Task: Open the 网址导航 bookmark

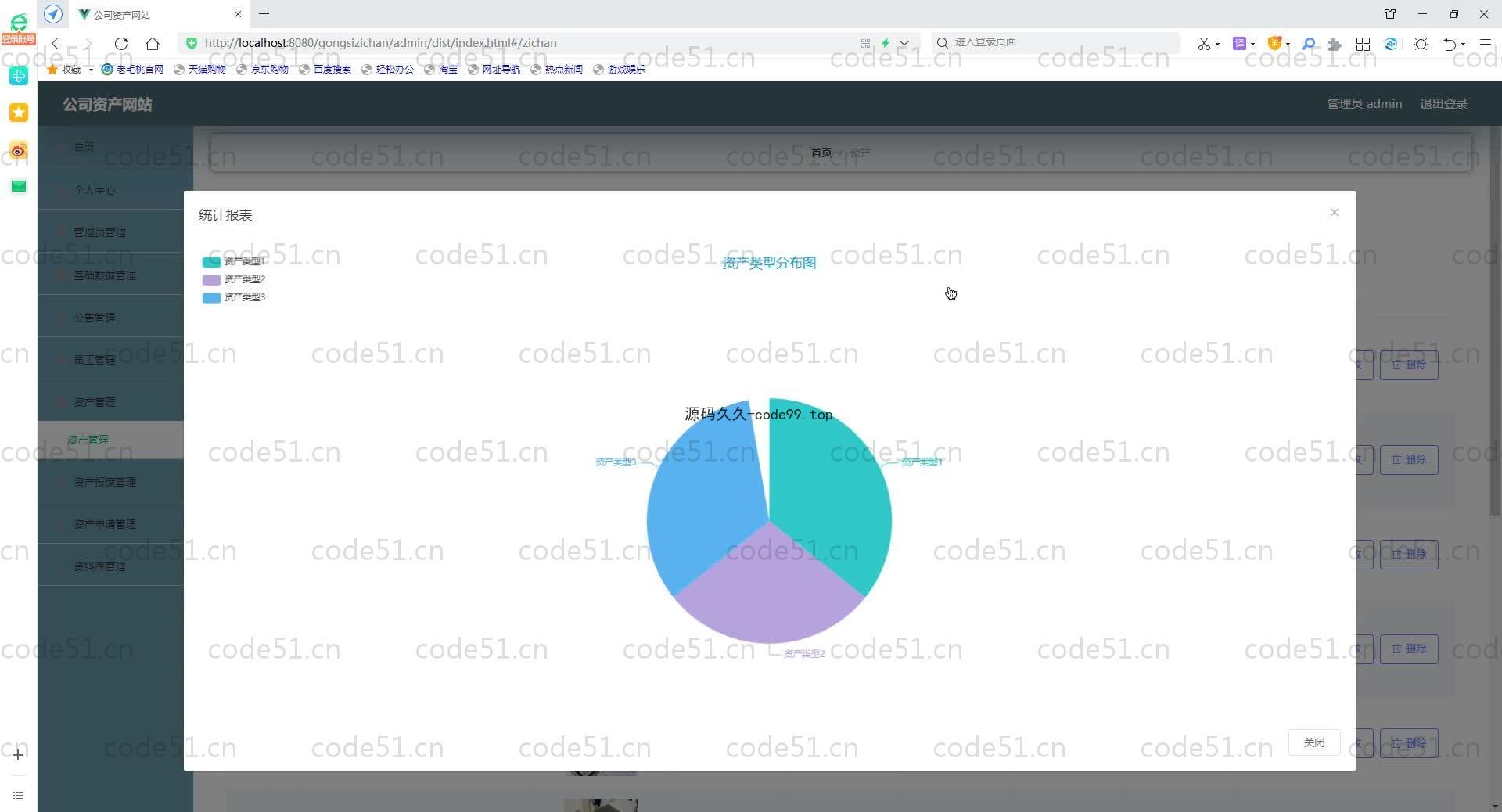Action: [494, 69]
